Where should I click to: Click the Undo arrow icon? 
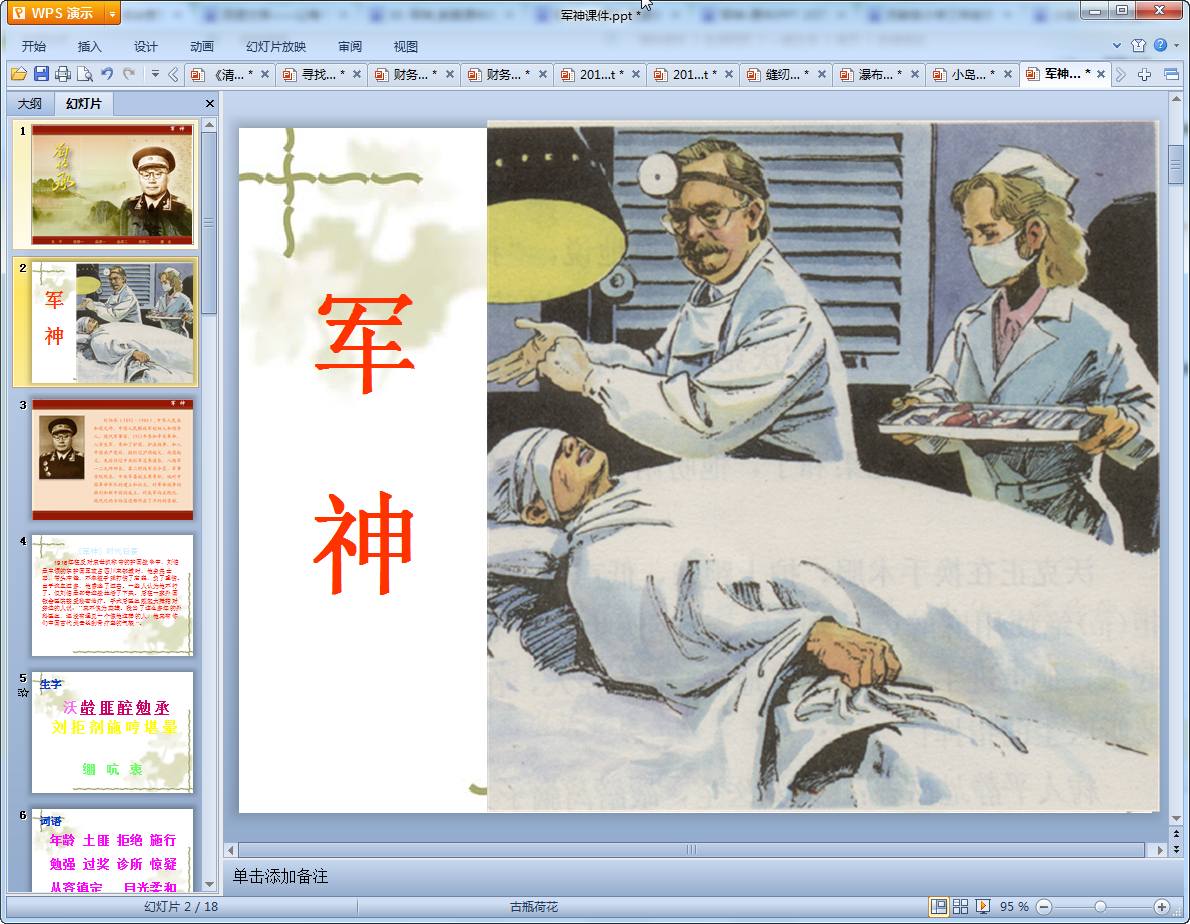pyautogui.click(x=107, y=74)
